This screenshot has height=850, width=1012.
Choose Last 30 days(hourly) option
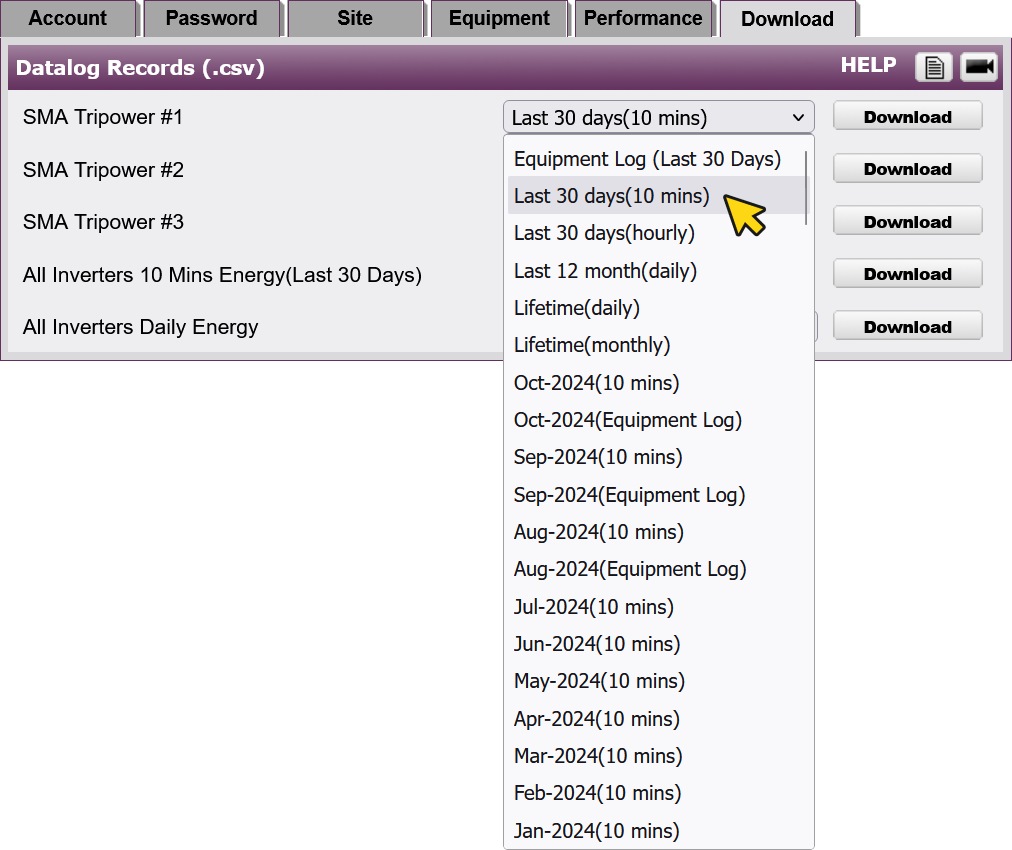pos(604,233)
